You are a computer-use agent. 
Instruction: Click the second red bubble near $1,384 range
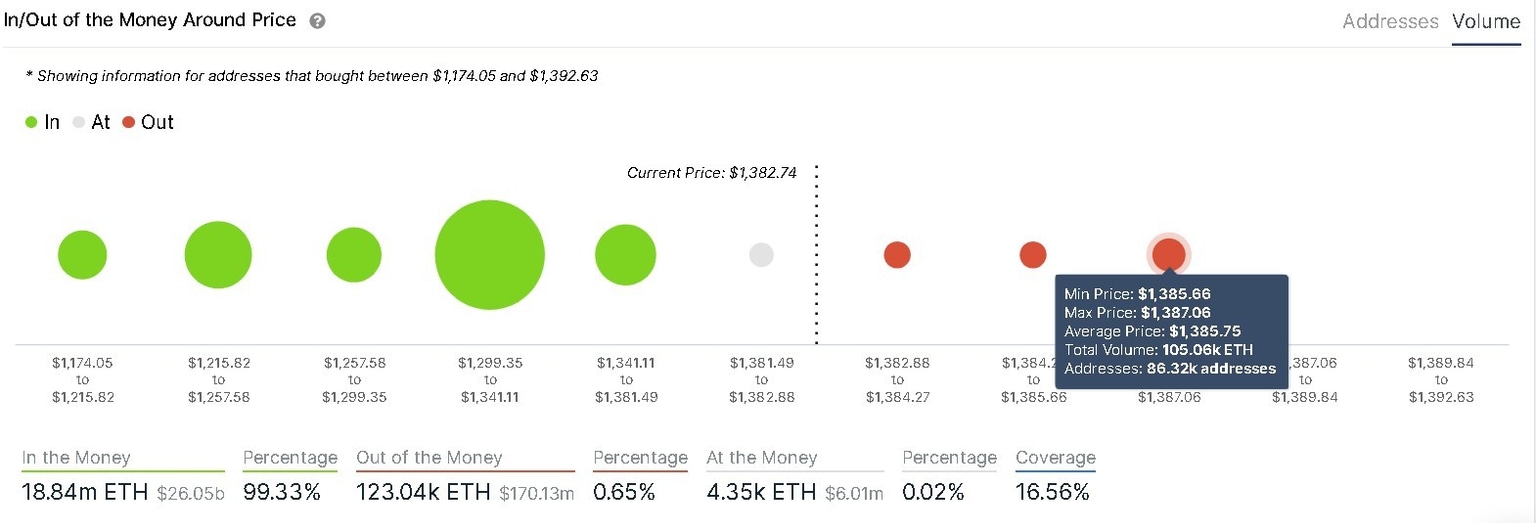point(1033,254)
